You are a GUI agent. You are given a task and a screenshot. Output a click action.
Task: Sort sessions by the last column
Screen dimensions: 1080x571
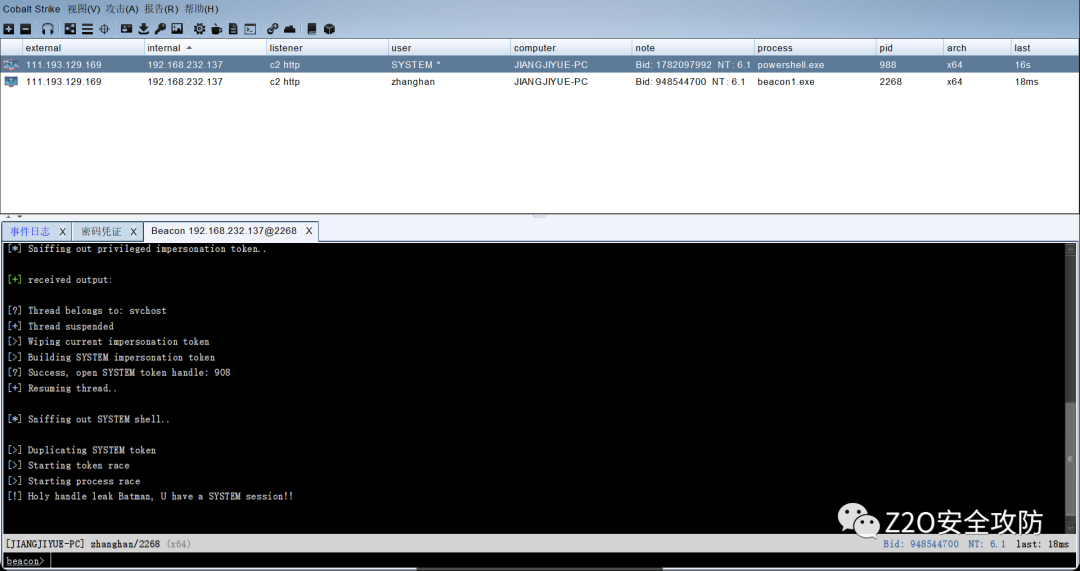[x=1044, y=48]
